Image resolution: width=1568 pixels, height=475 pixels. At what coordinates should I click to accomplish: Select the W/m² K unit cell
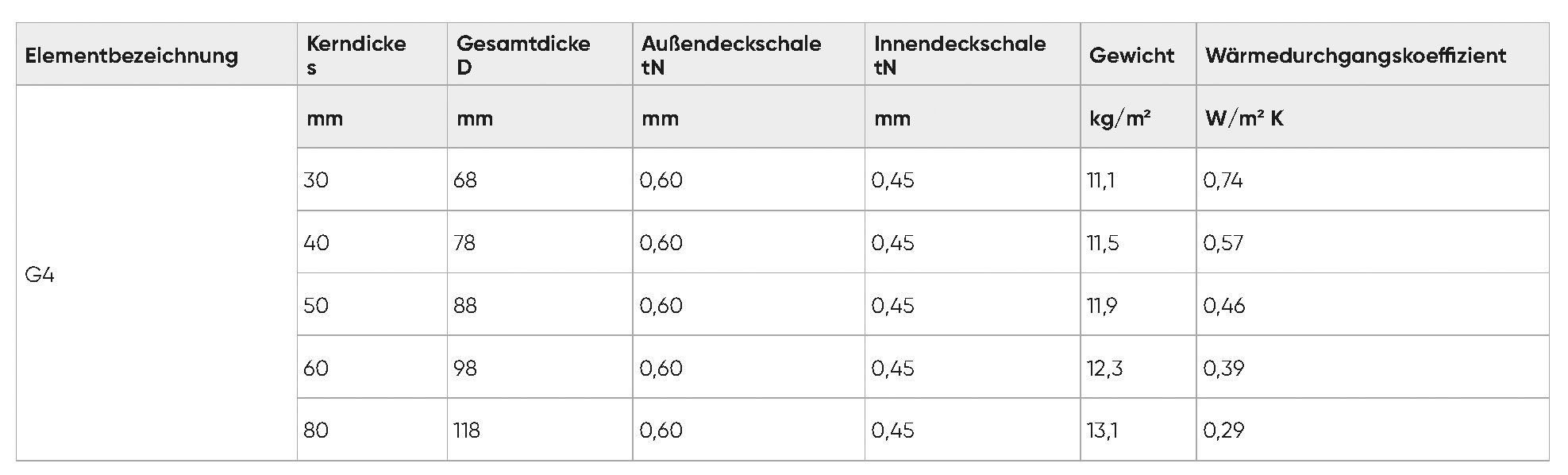tap(1244, 118)
